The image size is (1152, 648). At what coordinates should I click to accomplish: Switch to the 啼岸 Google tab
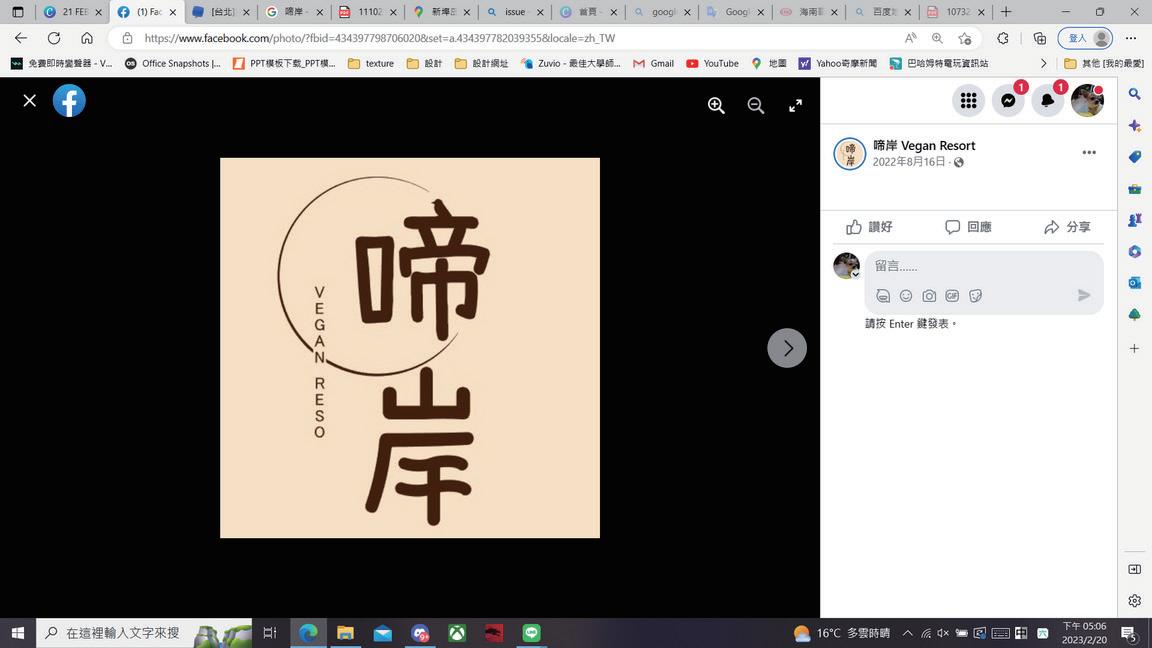point(294,12)
